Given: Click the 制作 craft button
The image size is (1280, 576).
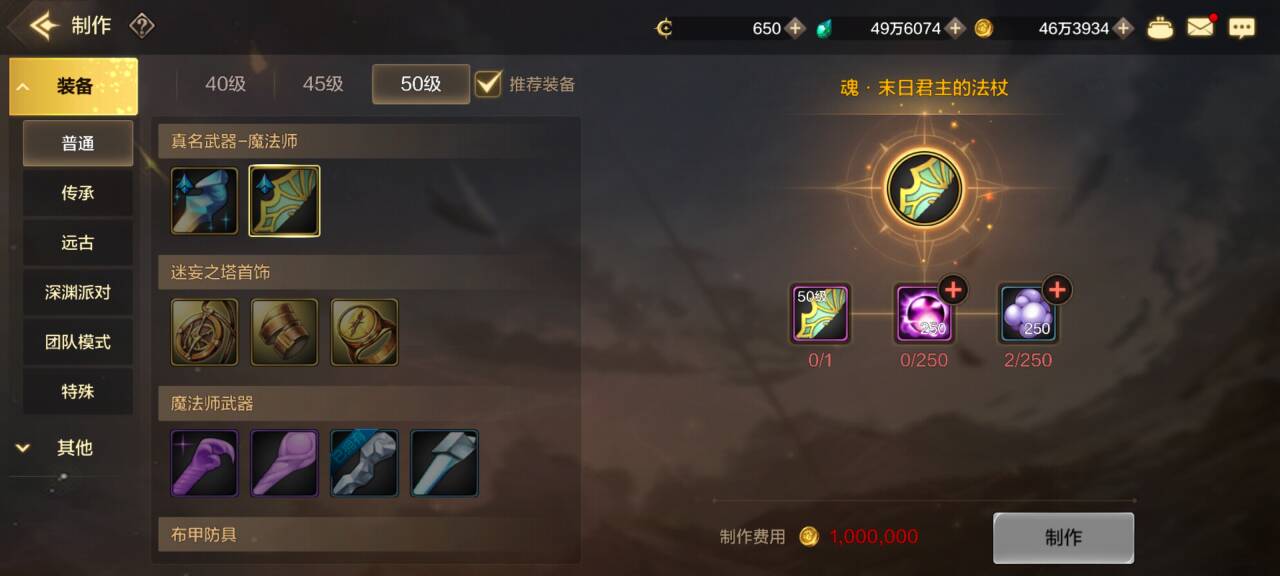Looking at the screenshot, I should pos(1063,538).
